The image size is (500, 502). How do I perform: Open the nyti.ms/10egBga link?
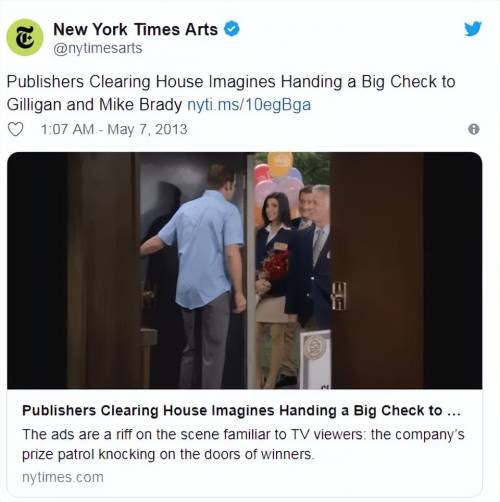[x=249, y=105]
